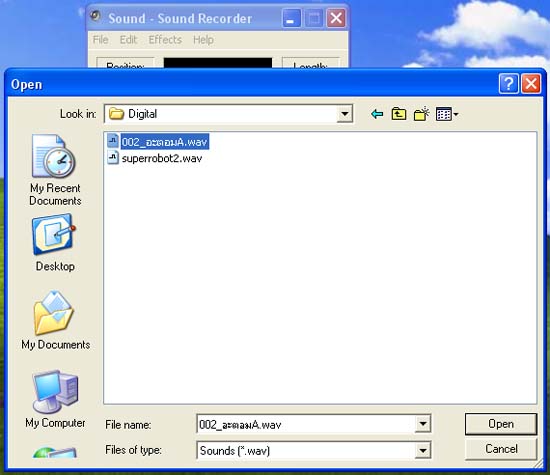Open Help menu in Sound Recorder
550x475 pixels.
[203, 40]
